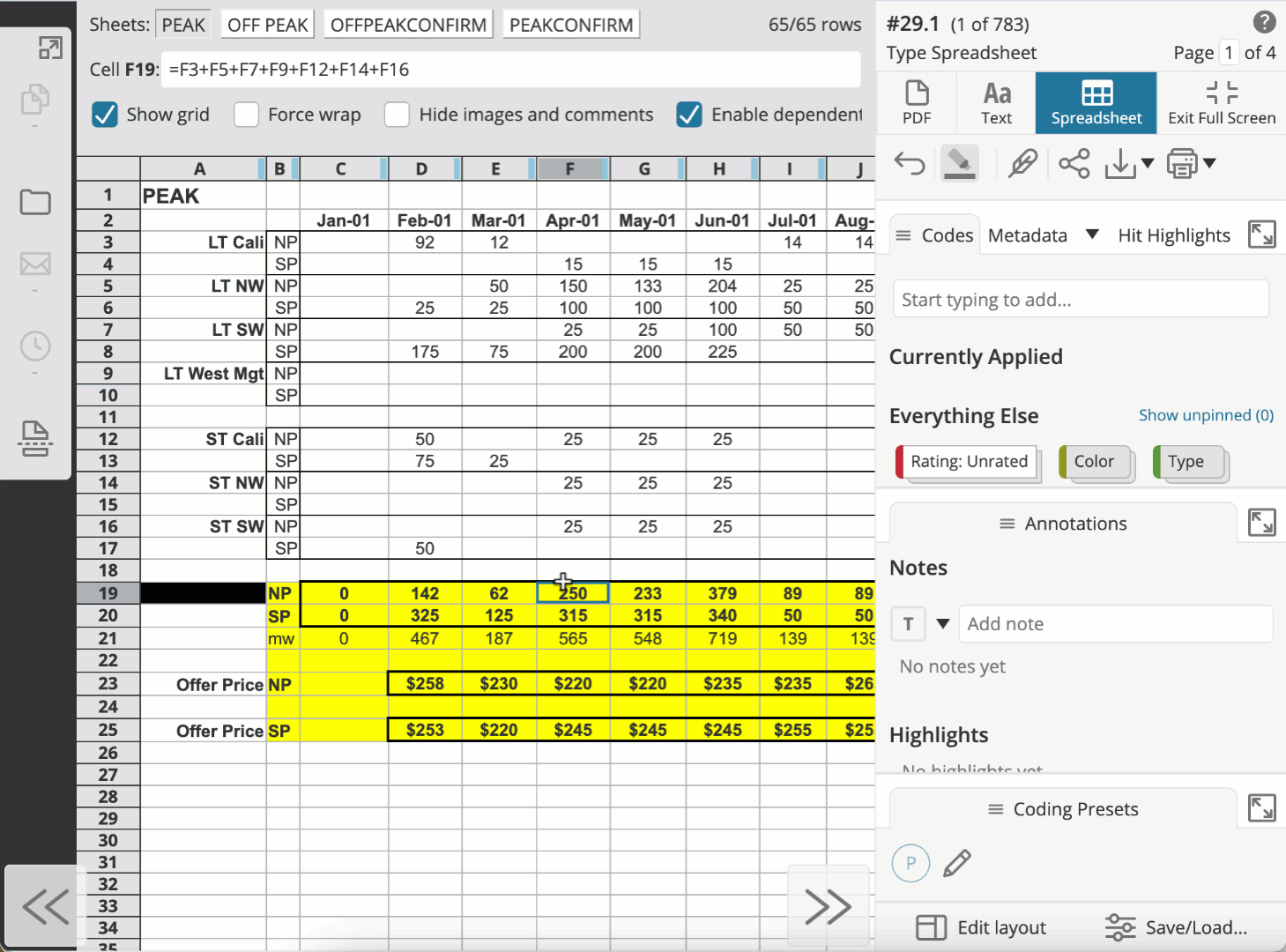Click the Rating: Unrated tag
Image resolution: width=1286 pixels, height=952 pixels.
[x=966, y=462]
